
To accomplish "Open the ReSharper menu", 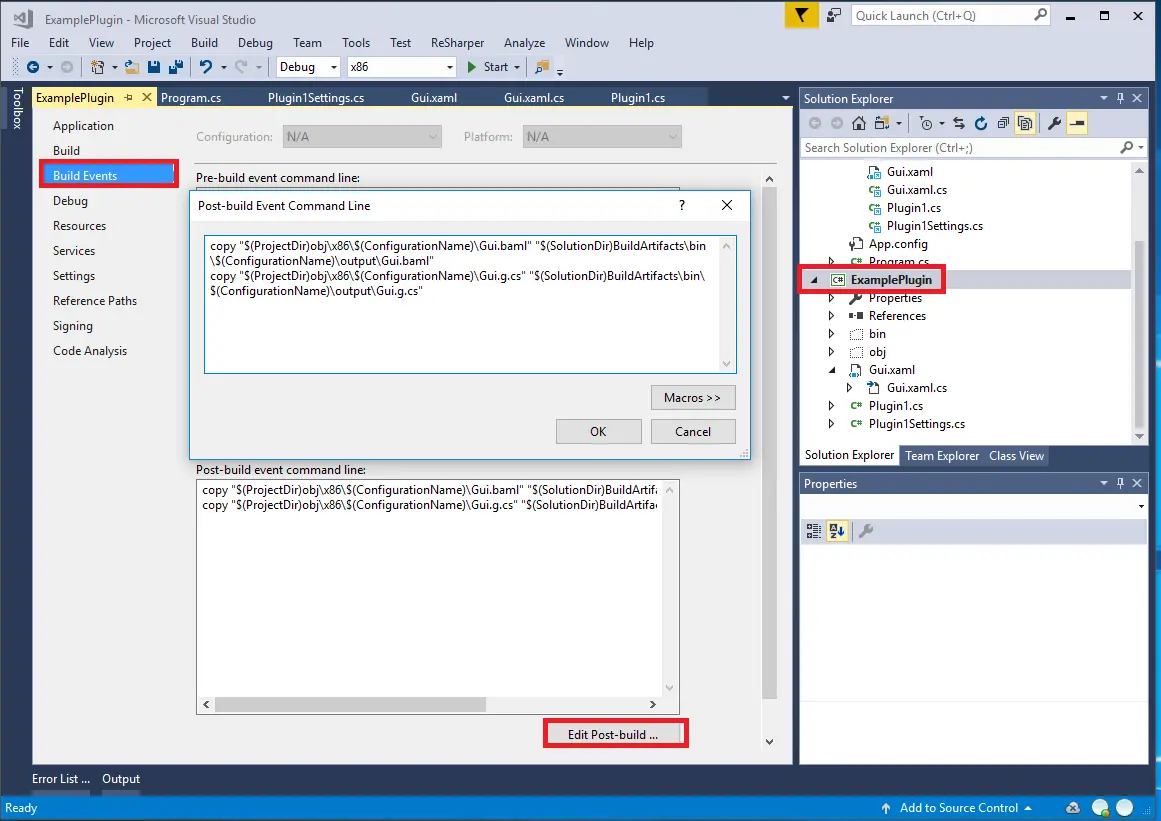I will [x=458, y=43].
